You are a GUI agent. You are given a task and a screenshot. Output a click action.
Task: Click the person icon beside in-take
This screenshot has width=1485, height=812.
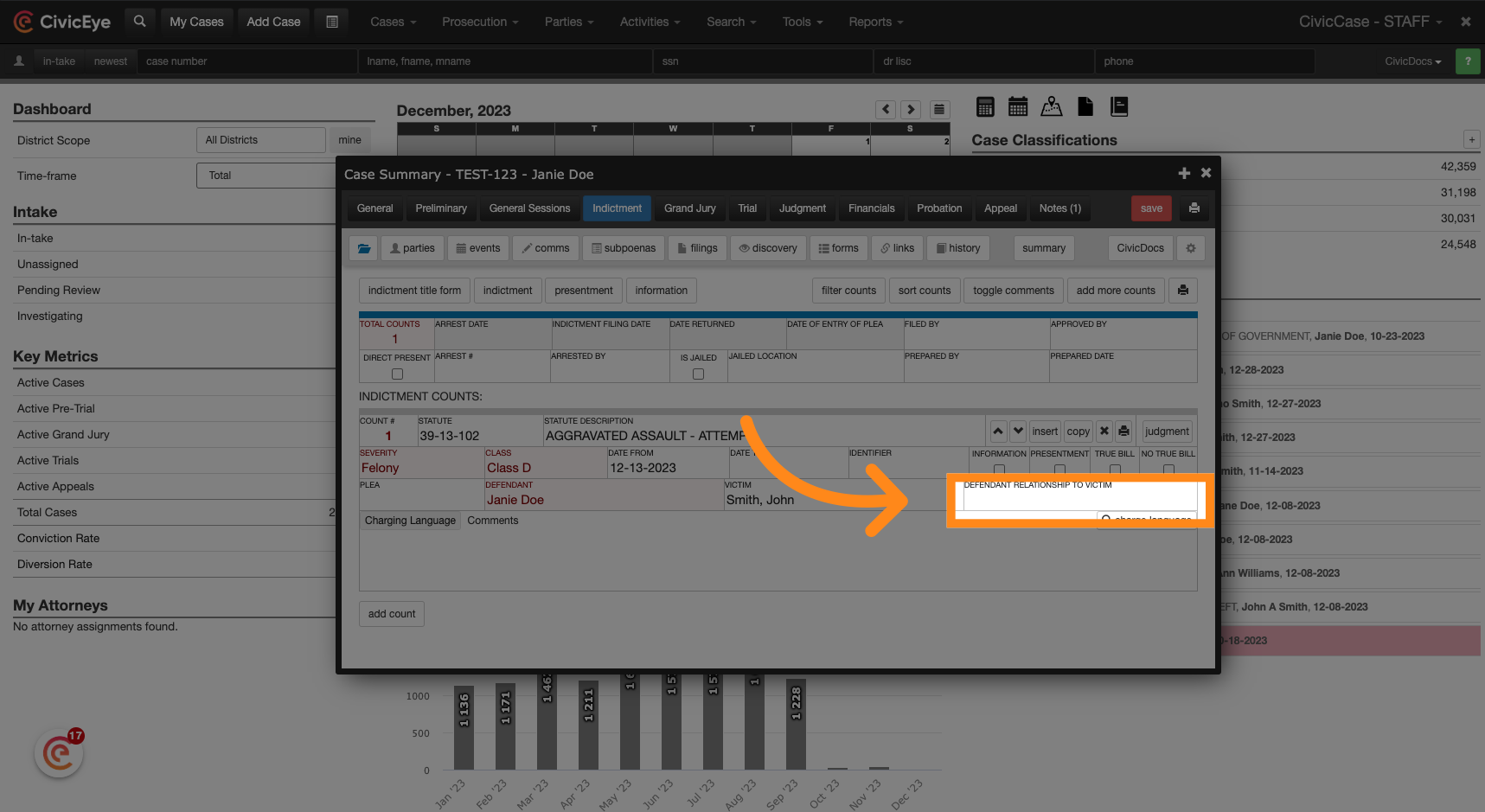click(19, 61)
